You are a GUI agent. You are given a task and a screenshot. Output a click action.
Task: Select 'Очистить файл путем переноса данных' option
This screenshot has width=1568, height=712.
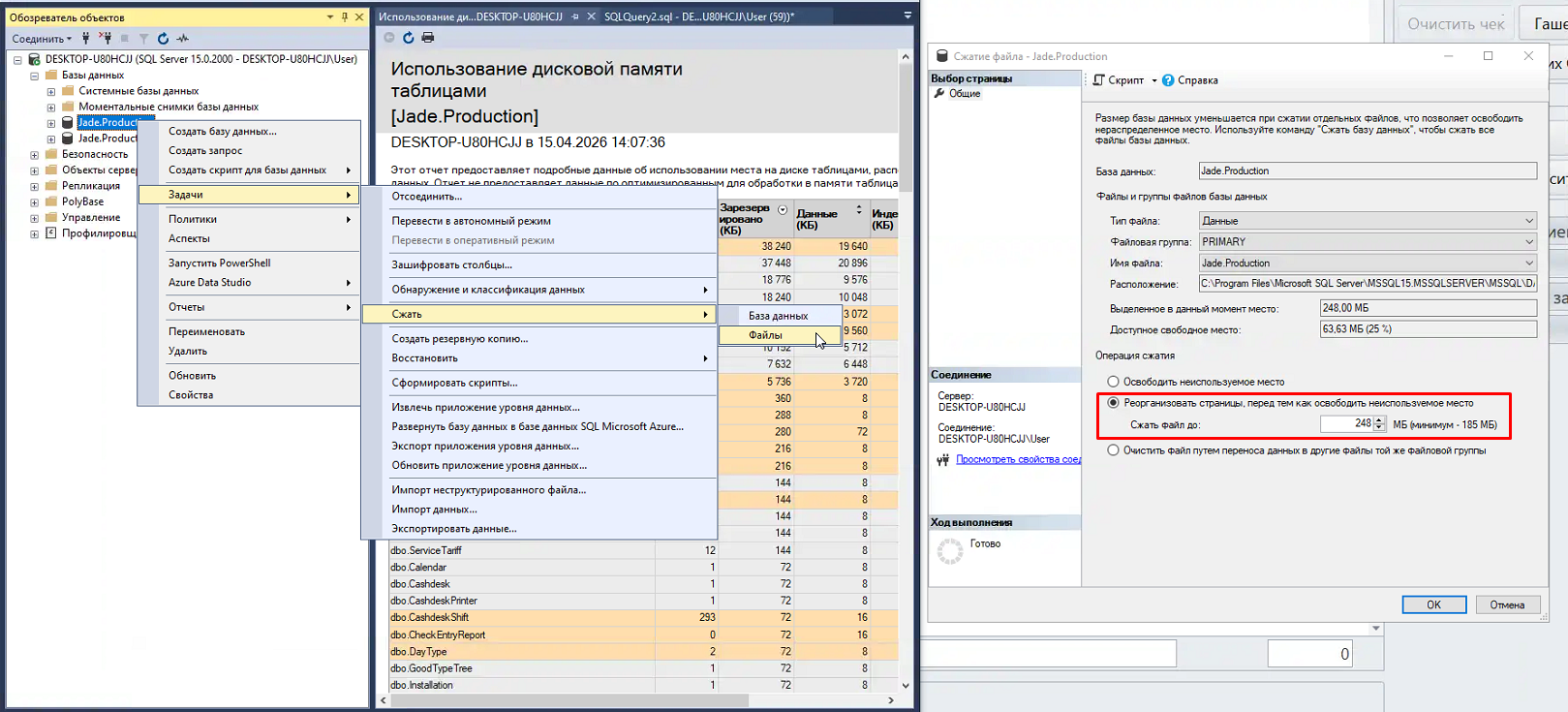coord(1113,450)
